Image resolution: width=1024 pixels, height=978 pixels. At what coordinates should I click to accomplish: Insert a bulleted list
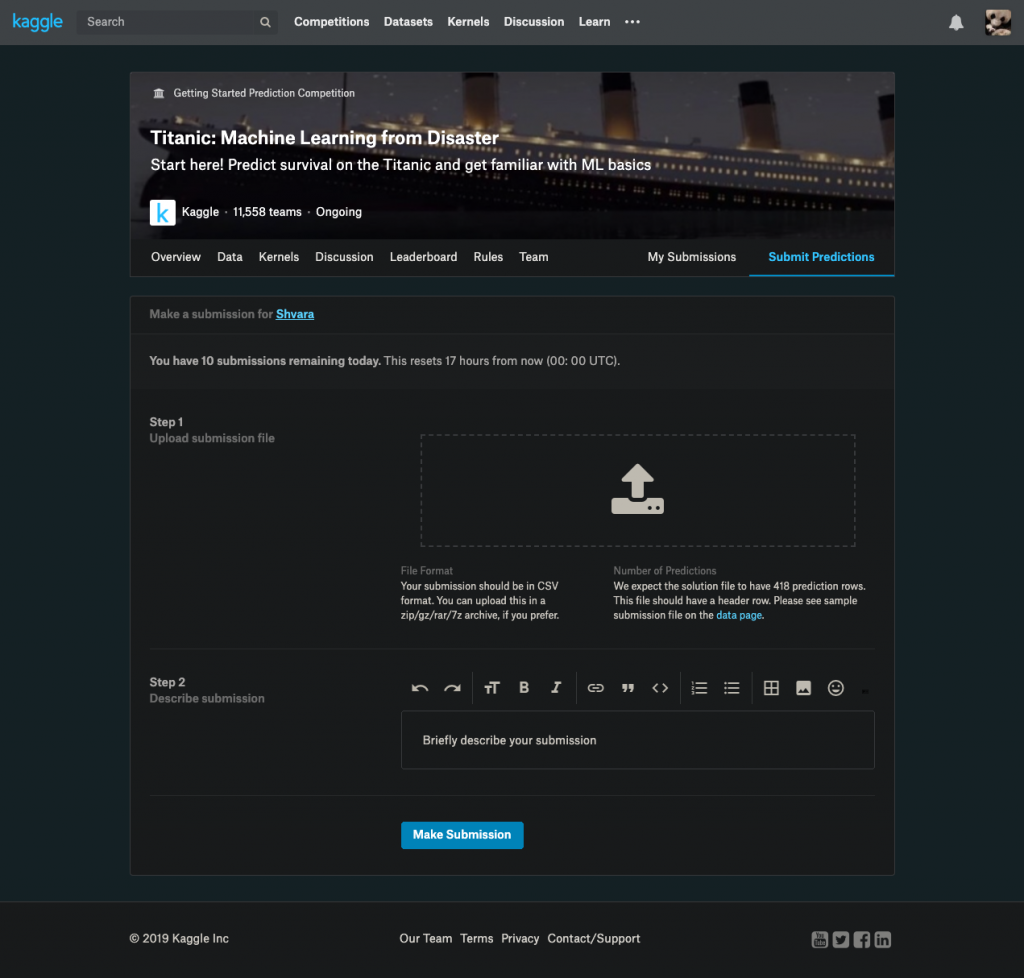pyautogui.click(x=731, y=688)
